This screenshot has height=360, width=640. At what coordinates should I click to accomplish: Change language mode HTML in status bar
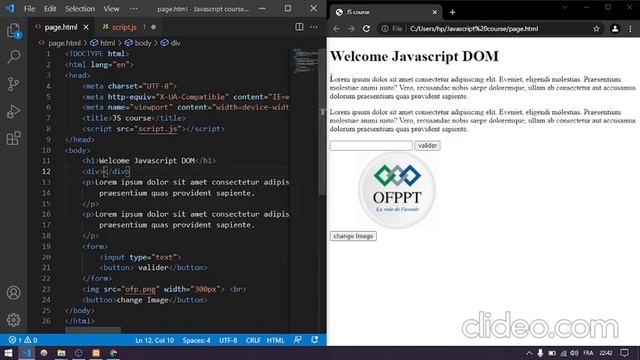276,340
